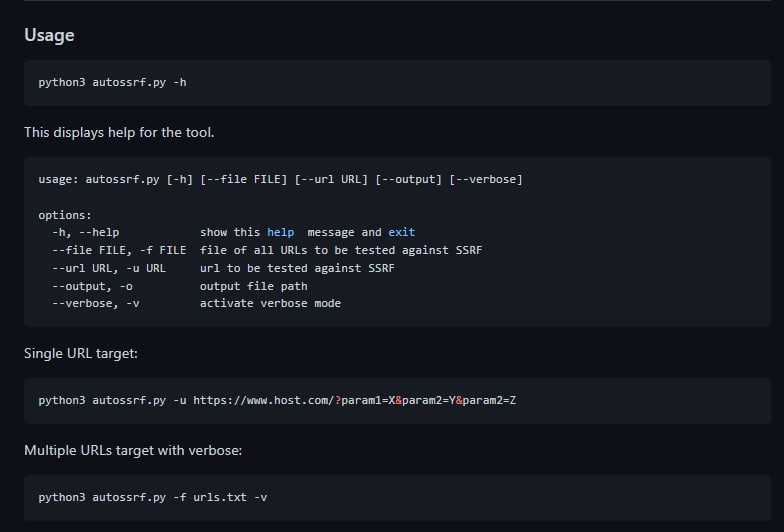Click the Usage section heading
This screenshot has width=784, height=532.
click(x=49, y=35)
